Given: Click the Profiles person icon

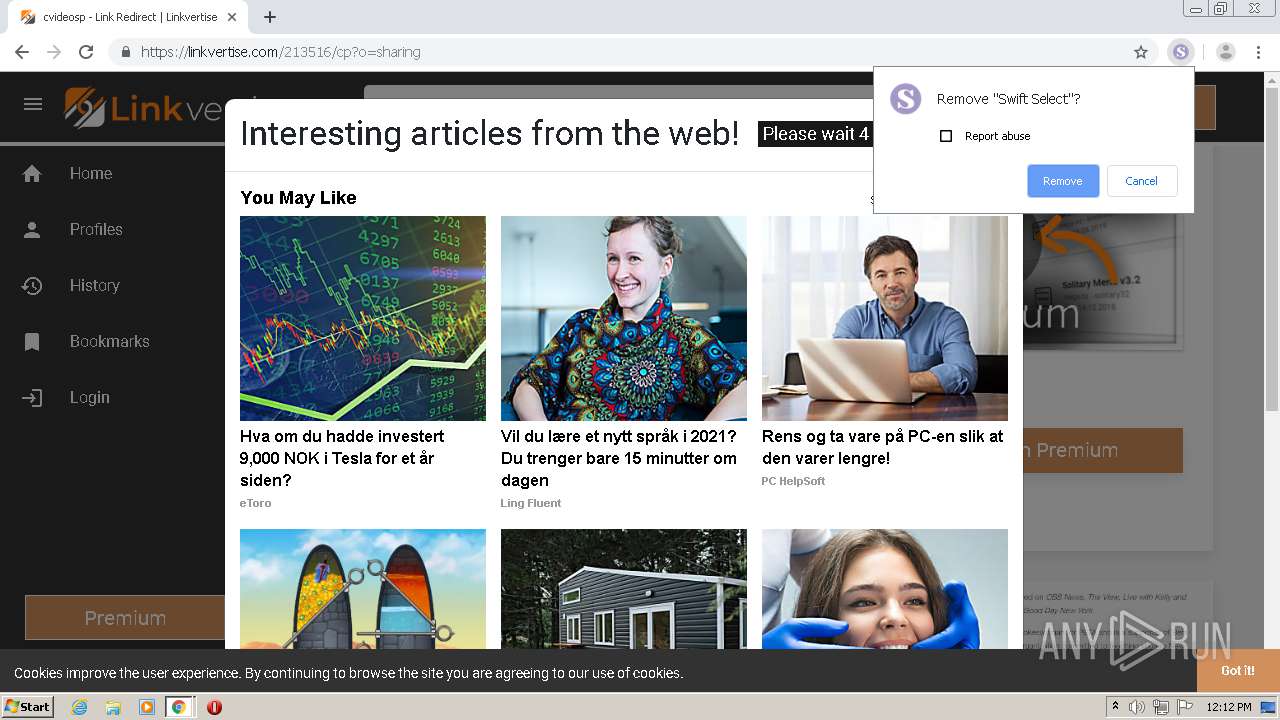Looking at the screenshot, I should [32, 230].
